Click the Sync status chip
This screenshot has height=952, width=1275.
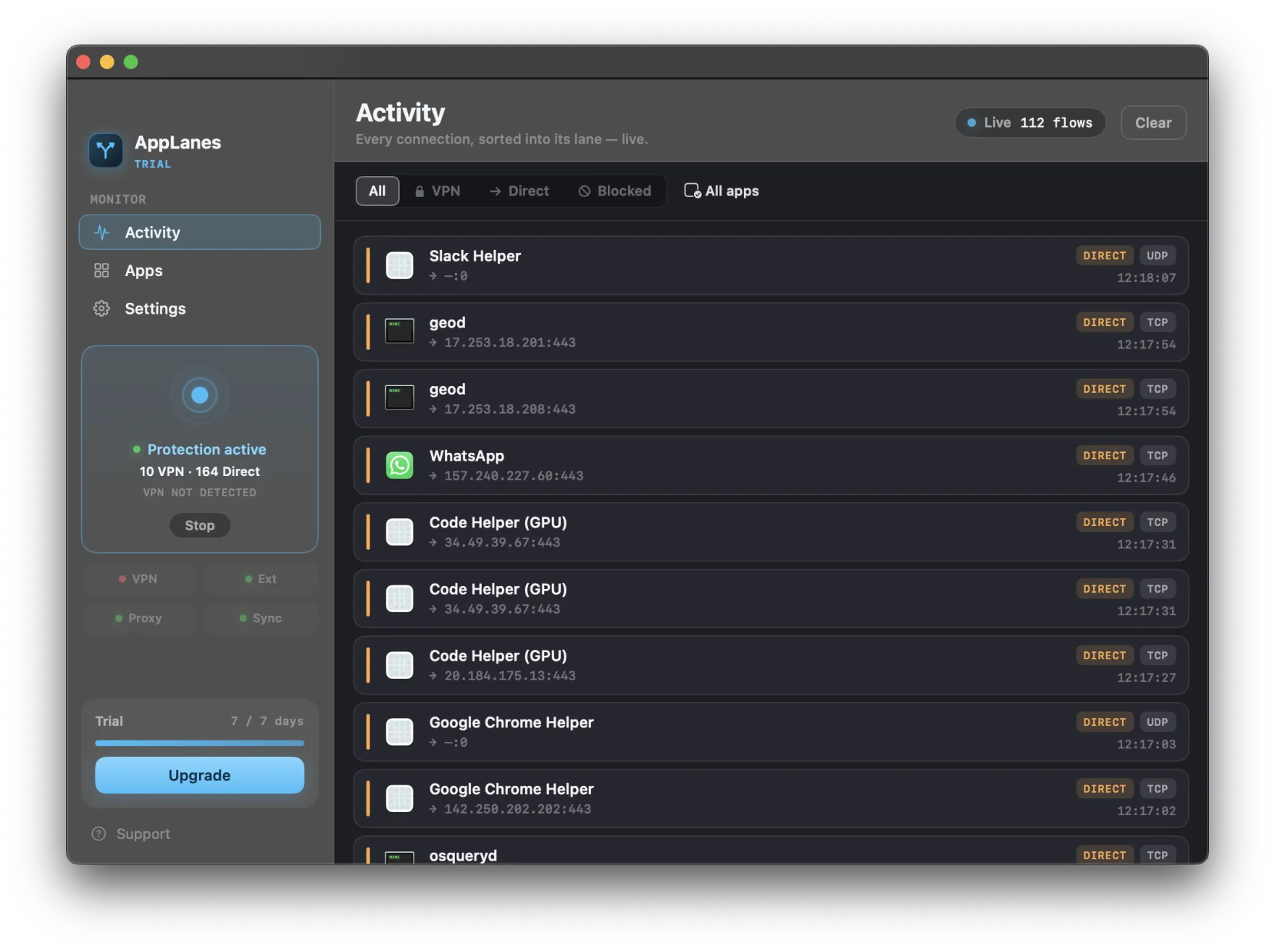pos(261,618)
